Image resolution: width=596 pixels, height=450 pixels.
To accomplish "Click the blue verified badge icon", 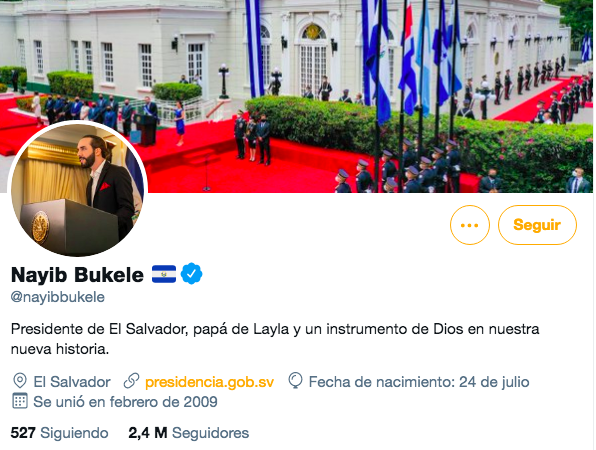I will [x=192, y=274].
